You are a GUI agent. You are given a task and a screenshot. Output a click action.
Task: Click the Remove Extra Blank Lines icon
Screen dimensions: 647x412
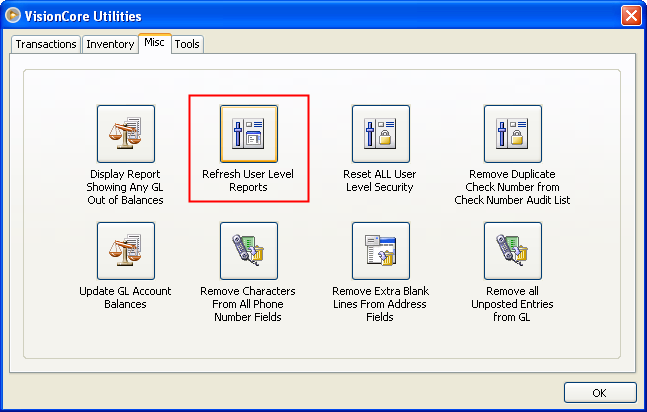click(x=381, y=251)
